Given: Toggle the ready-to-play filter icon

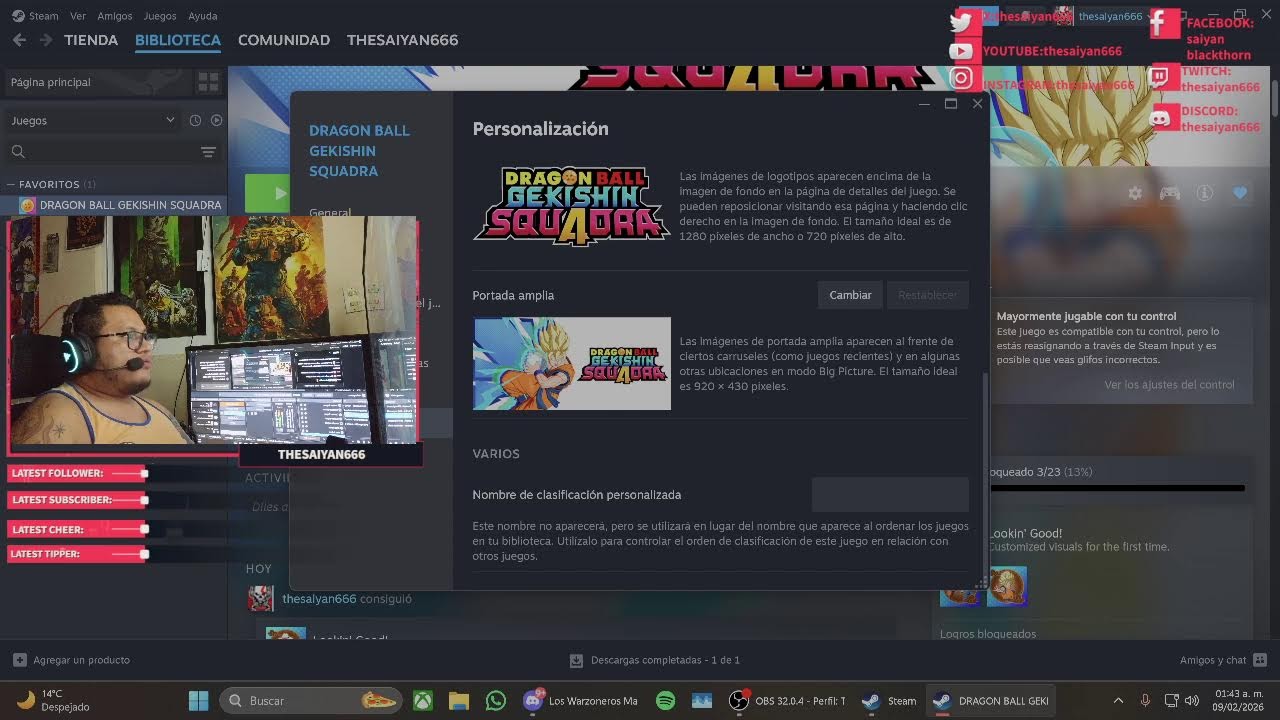Looking at the screenshot, I should coord(216,120).
